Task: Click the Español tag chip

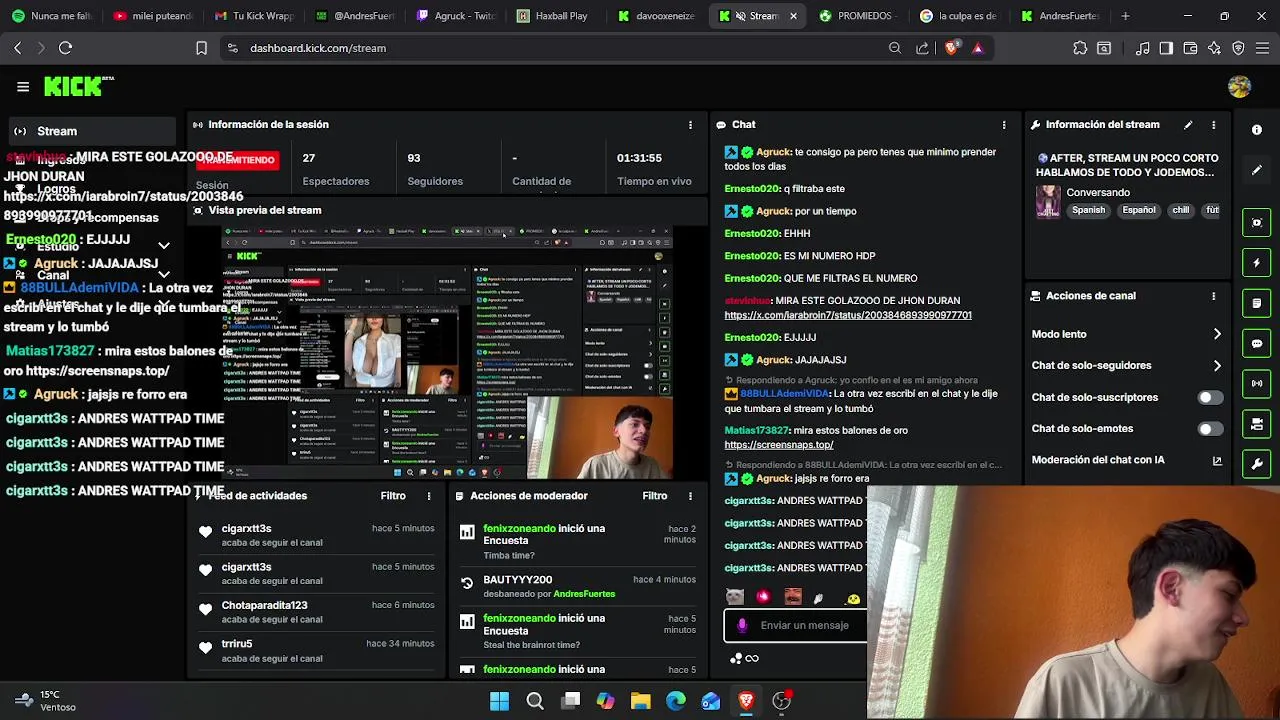Action: tap(1138, 211)
